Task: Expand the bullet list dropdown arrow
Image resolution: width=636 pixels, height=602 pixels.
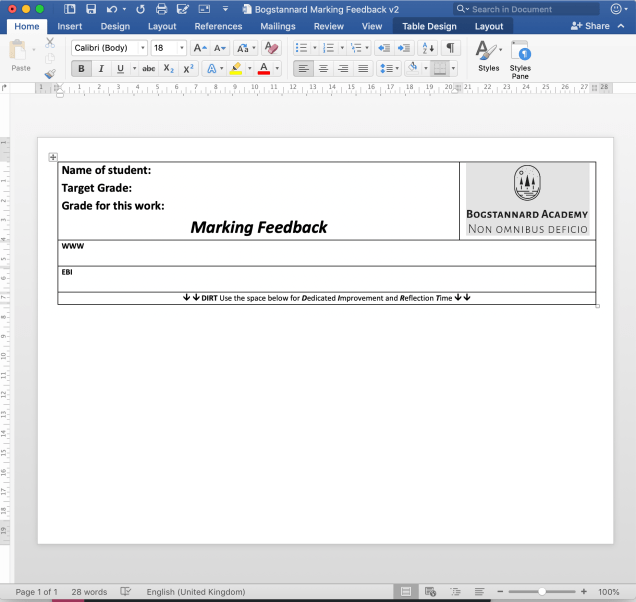Action: coord(315,48)
